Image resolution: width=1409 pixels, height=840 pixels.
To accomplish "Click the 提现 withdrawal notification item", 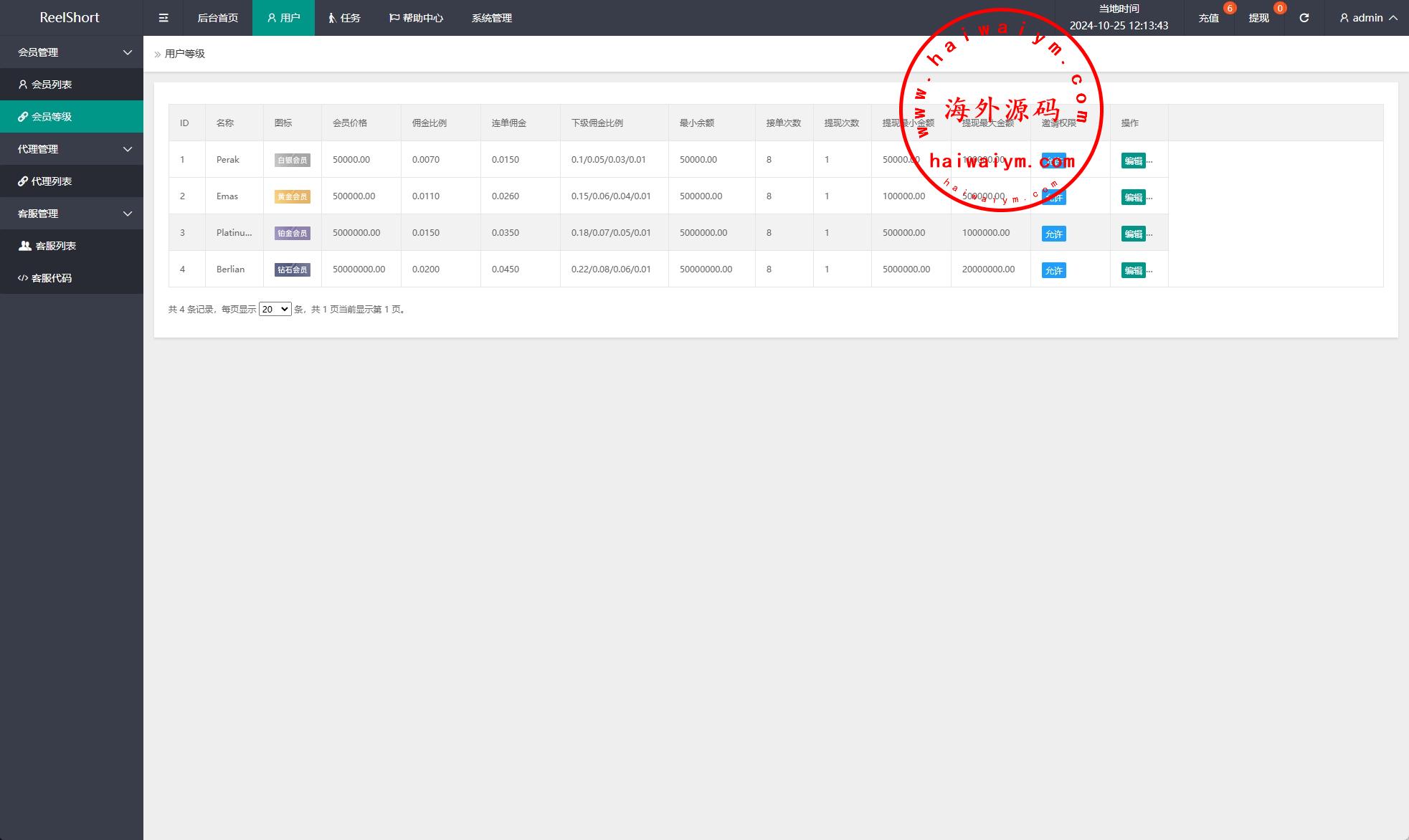I will click(x=1258, y=18).
